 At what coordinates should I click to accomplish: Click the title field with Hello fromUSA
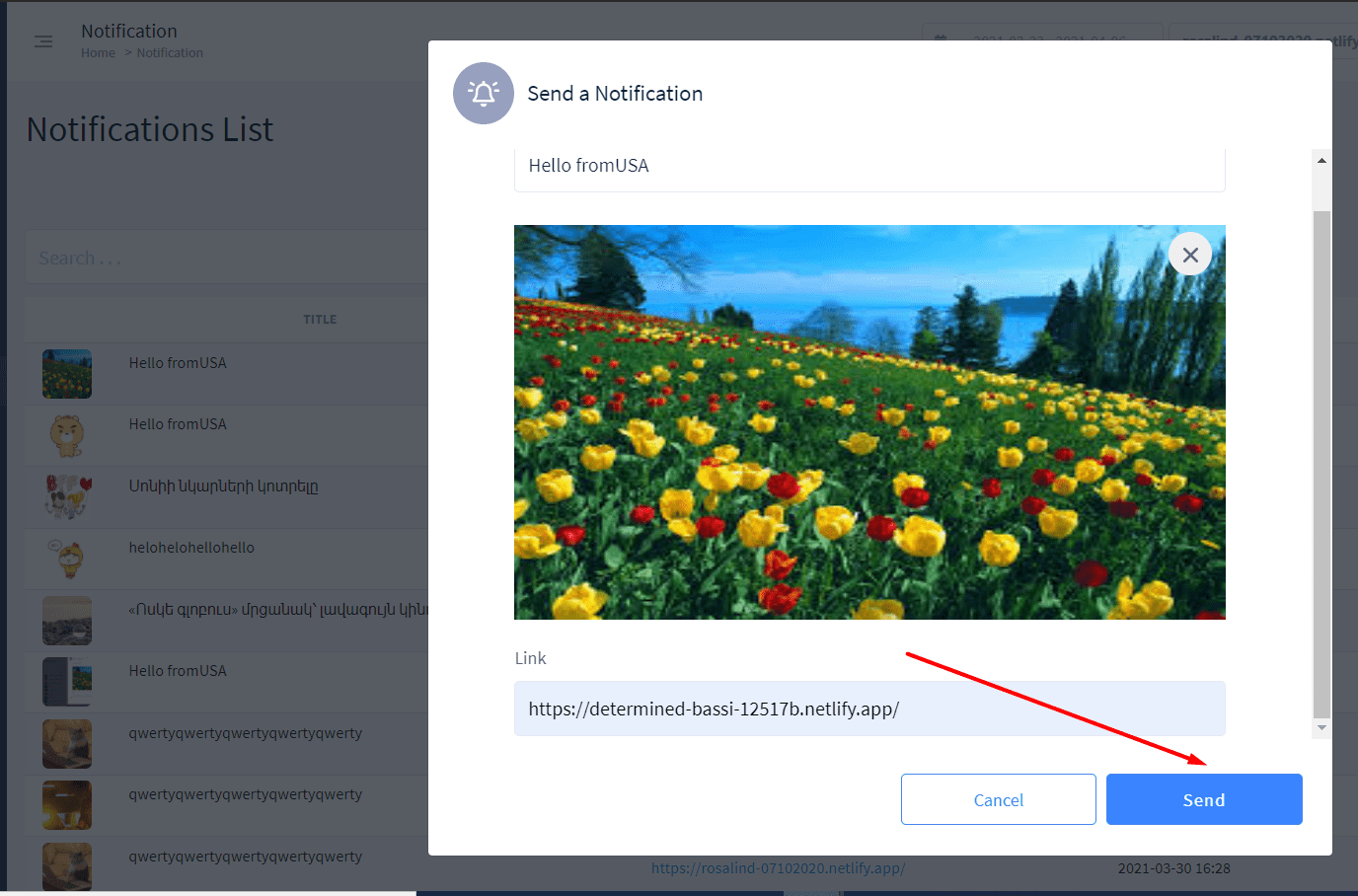(x=869, y=168)
